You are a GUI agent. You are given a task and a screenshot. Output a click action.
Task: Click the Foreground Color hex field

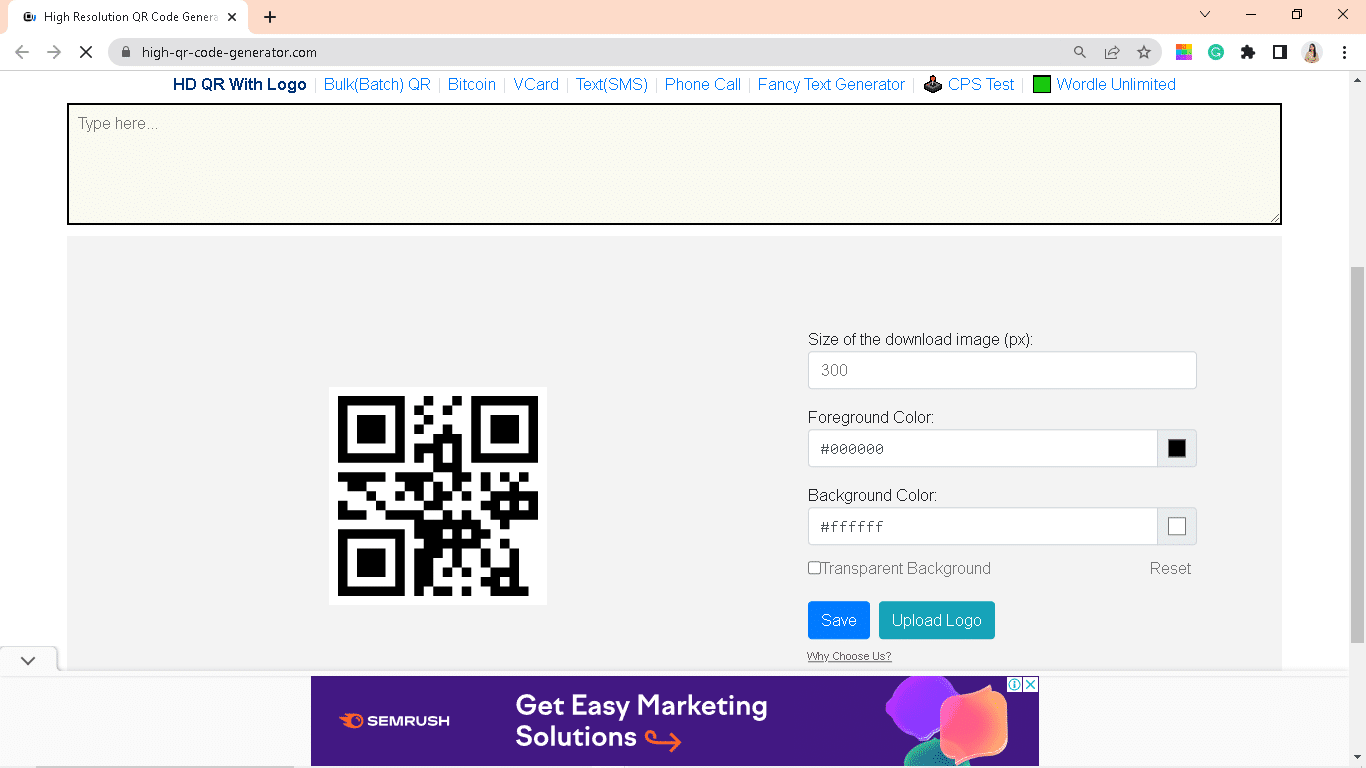[983, 448]
